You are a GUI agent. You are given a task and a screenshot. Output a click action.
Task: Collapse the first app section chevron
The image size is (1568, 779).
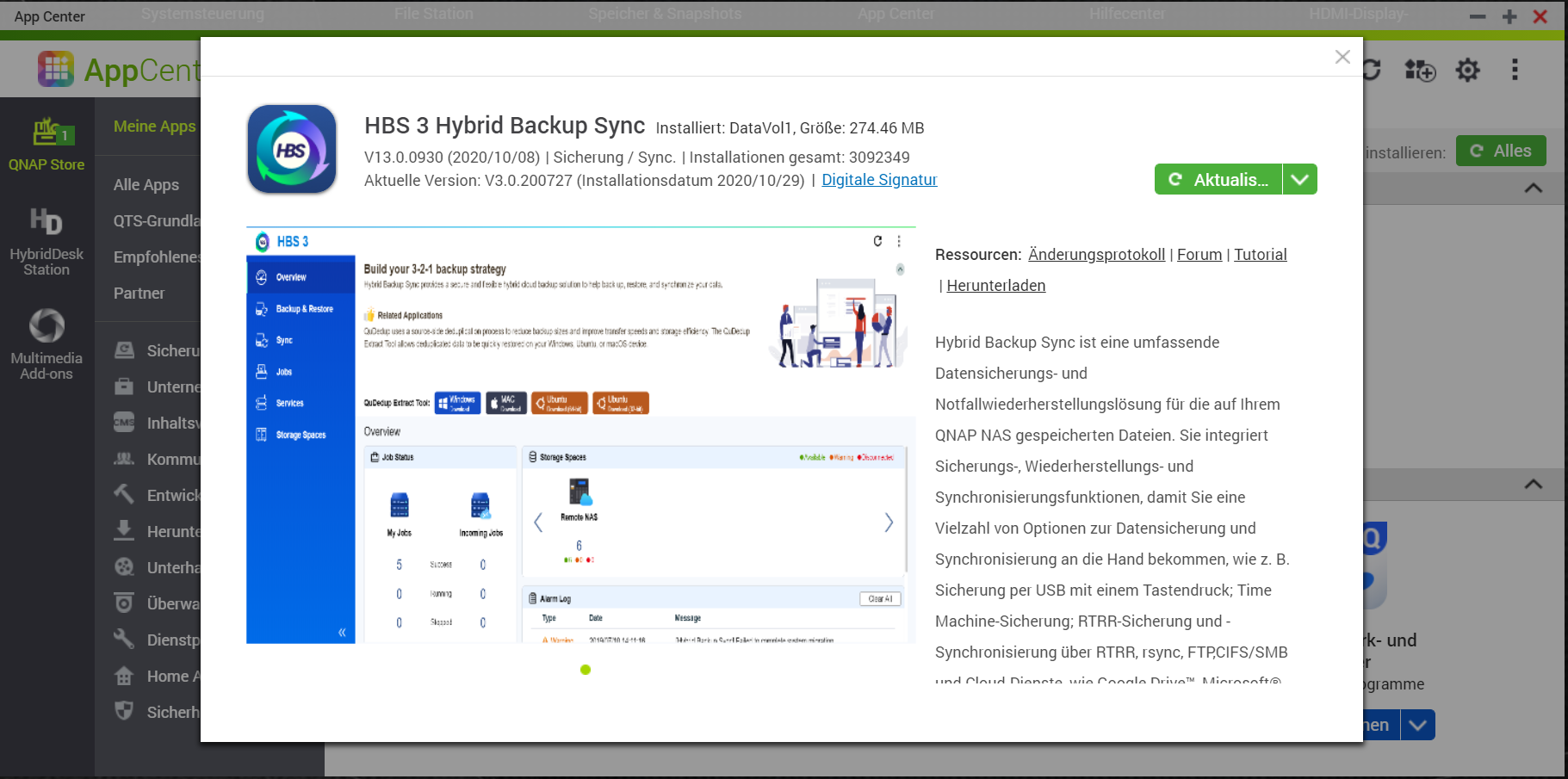coord(1534,188)
